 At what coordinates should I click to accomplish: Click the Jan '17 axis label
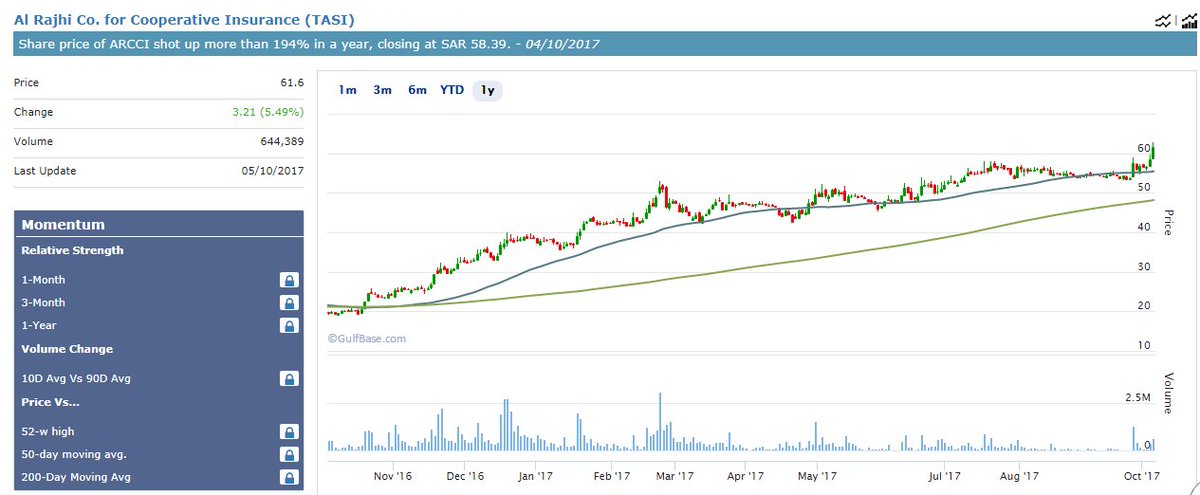click(x=537, y=477)
